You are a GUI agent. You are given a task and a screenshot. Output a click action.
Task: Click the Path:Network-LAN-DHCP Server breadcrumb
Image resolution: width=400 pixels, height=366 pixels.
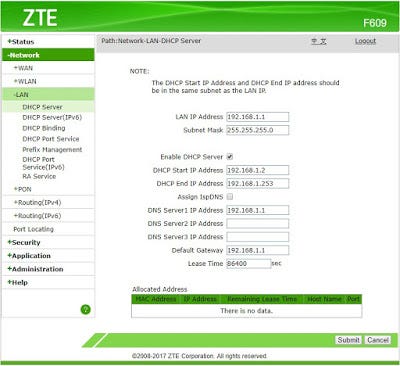point(151,41)
